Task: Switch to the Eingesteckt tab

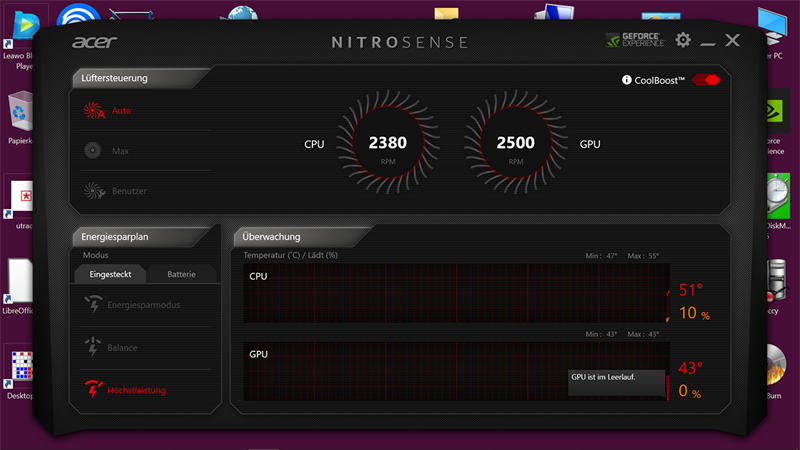Action: [109, 274]
